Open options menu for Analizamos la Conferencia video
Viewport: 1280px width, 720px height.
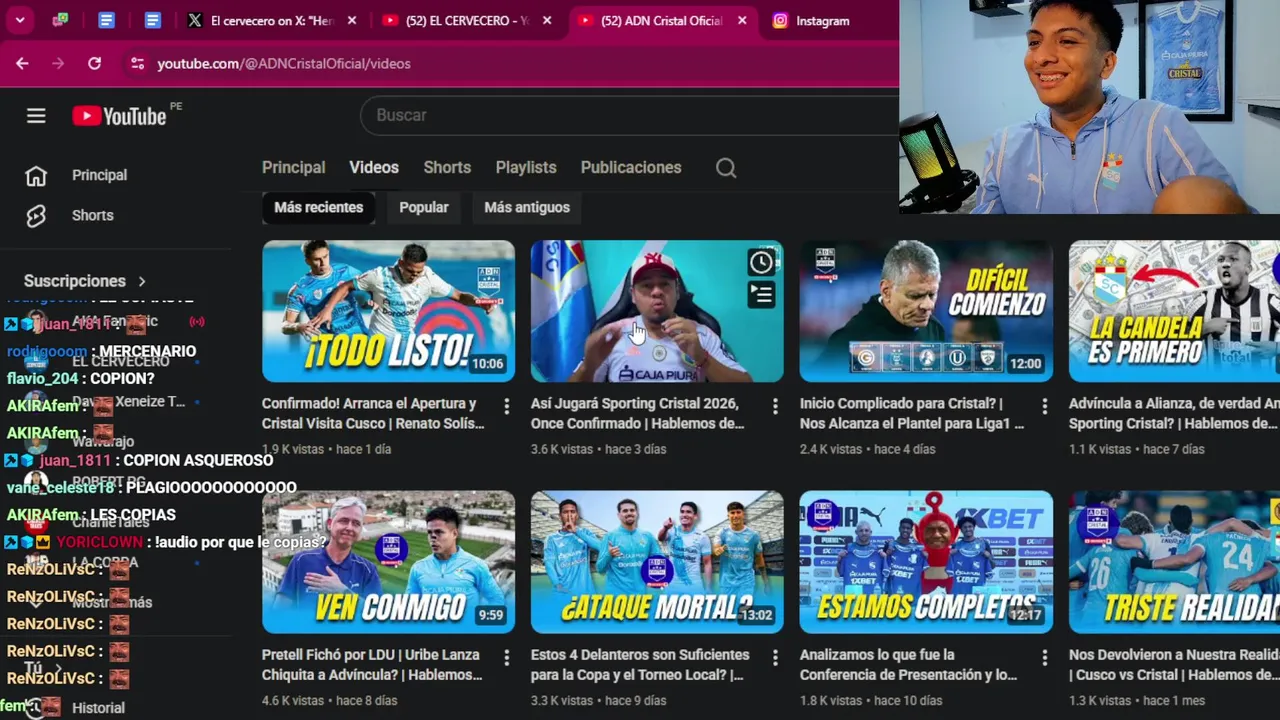point(1045,657)
